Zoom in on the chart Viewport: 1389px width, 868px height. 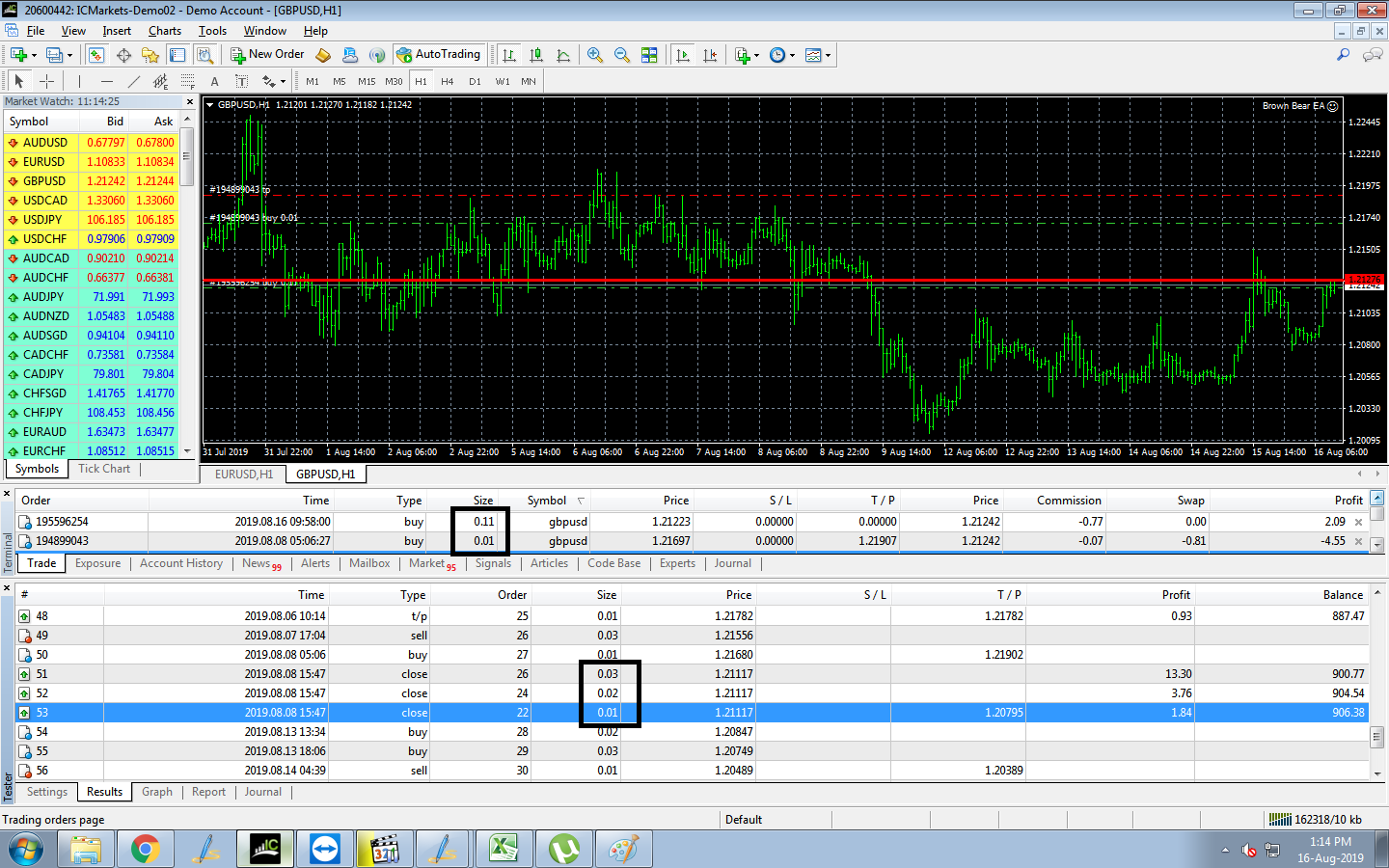pos(595,55)
